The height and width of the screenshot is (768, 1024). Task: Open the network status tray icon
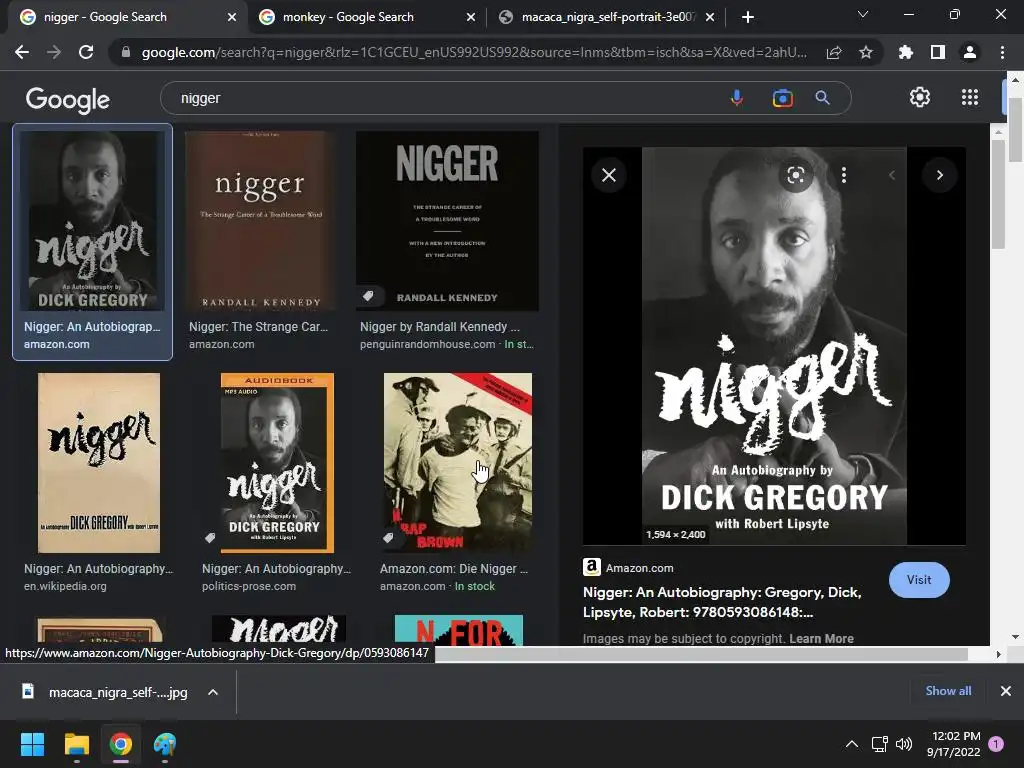(879, 744)
